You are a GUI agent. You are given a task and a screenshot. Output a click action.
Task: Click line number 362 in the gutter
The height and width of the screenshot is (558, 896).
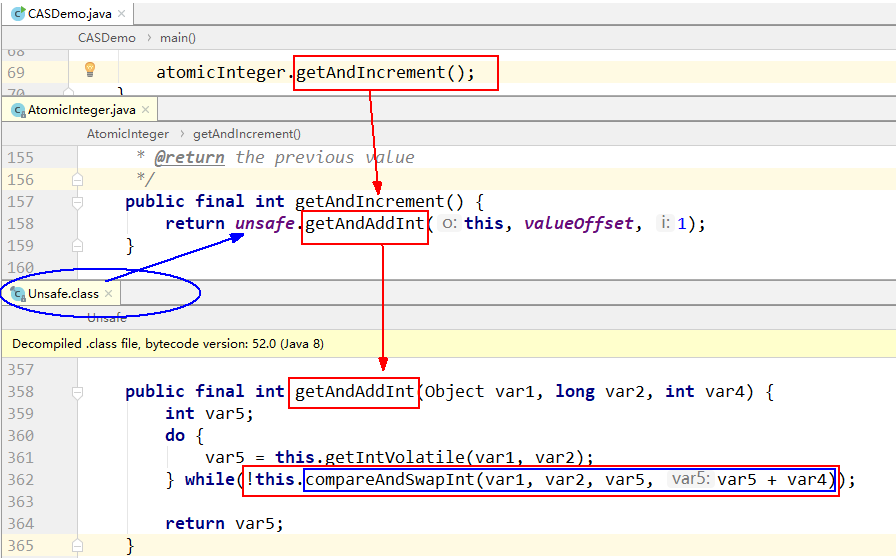pyautogui.click(x=21, y=480)
